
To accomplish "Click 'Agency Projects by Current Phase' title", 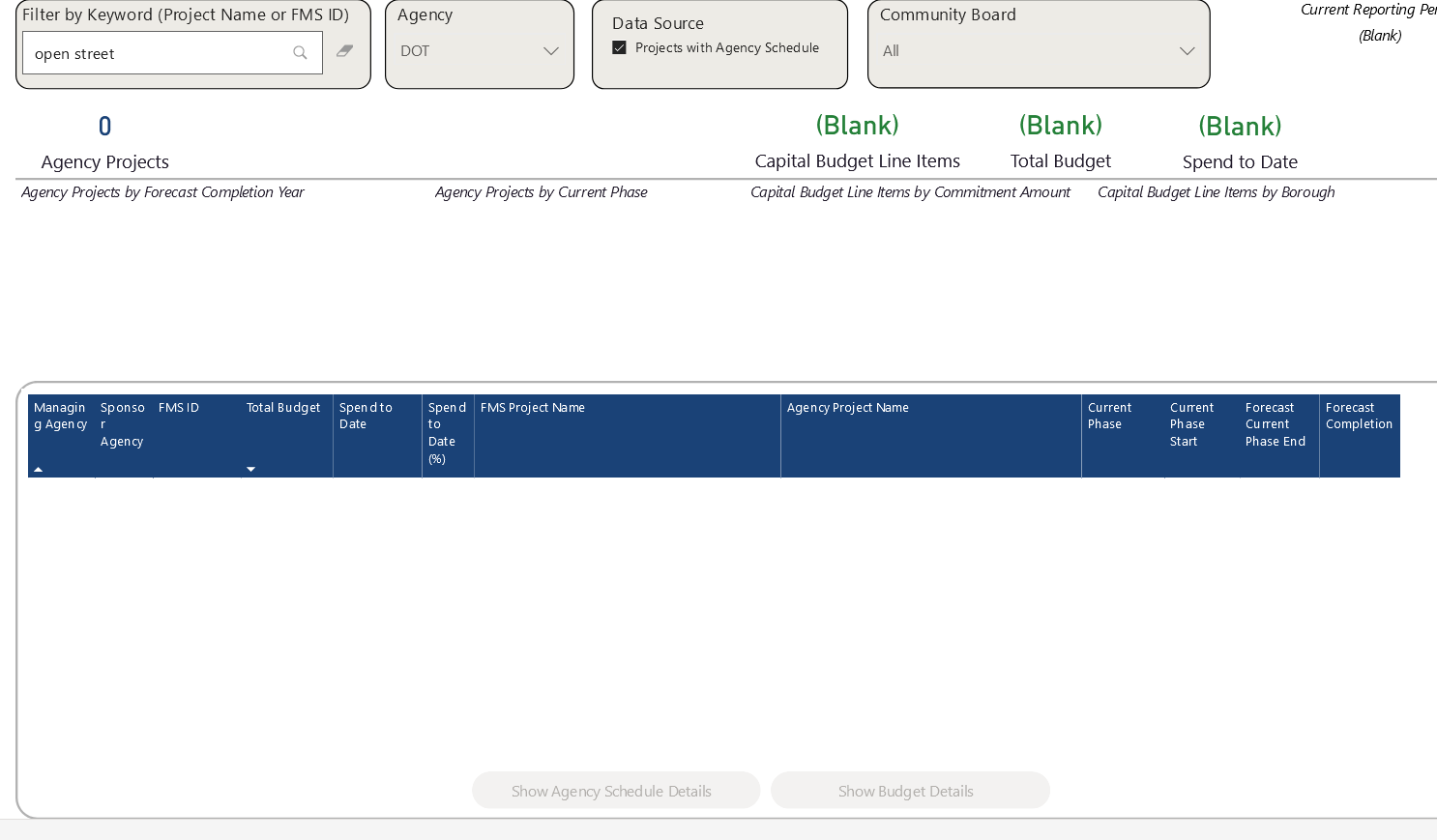I will click(x=542, y=192).
